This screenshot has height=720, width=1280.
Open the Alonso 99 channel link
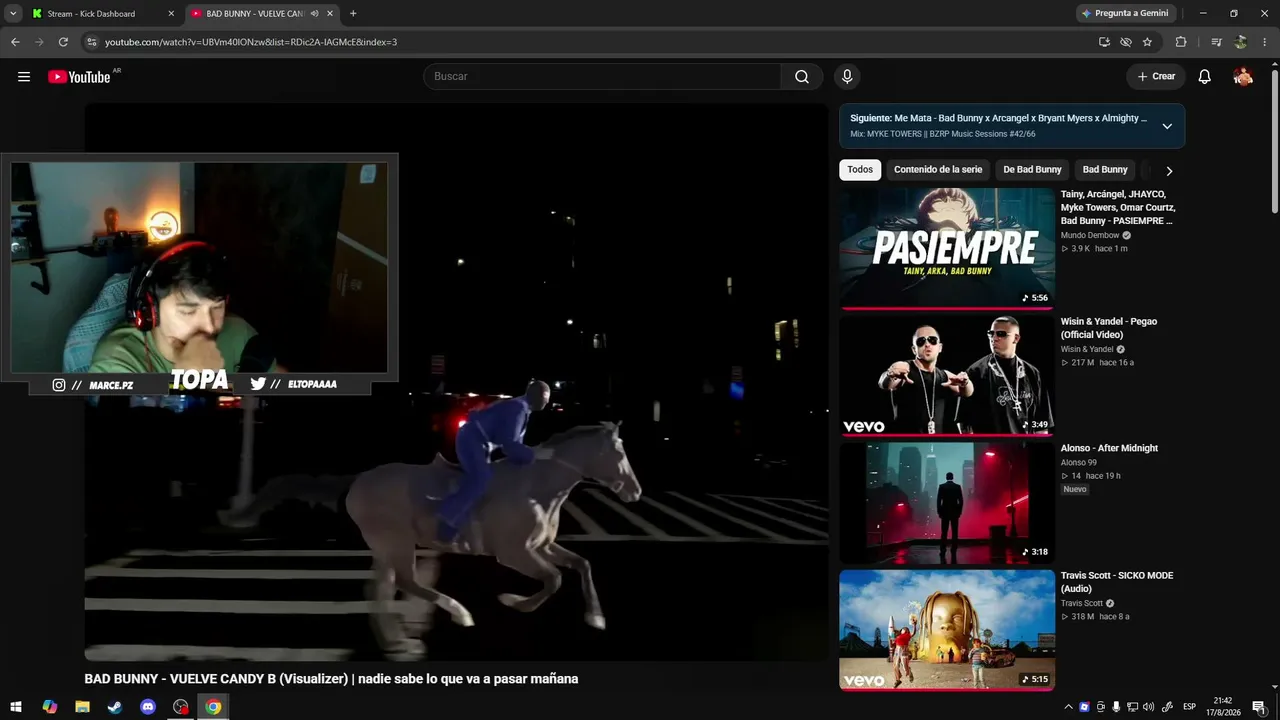1079,462
